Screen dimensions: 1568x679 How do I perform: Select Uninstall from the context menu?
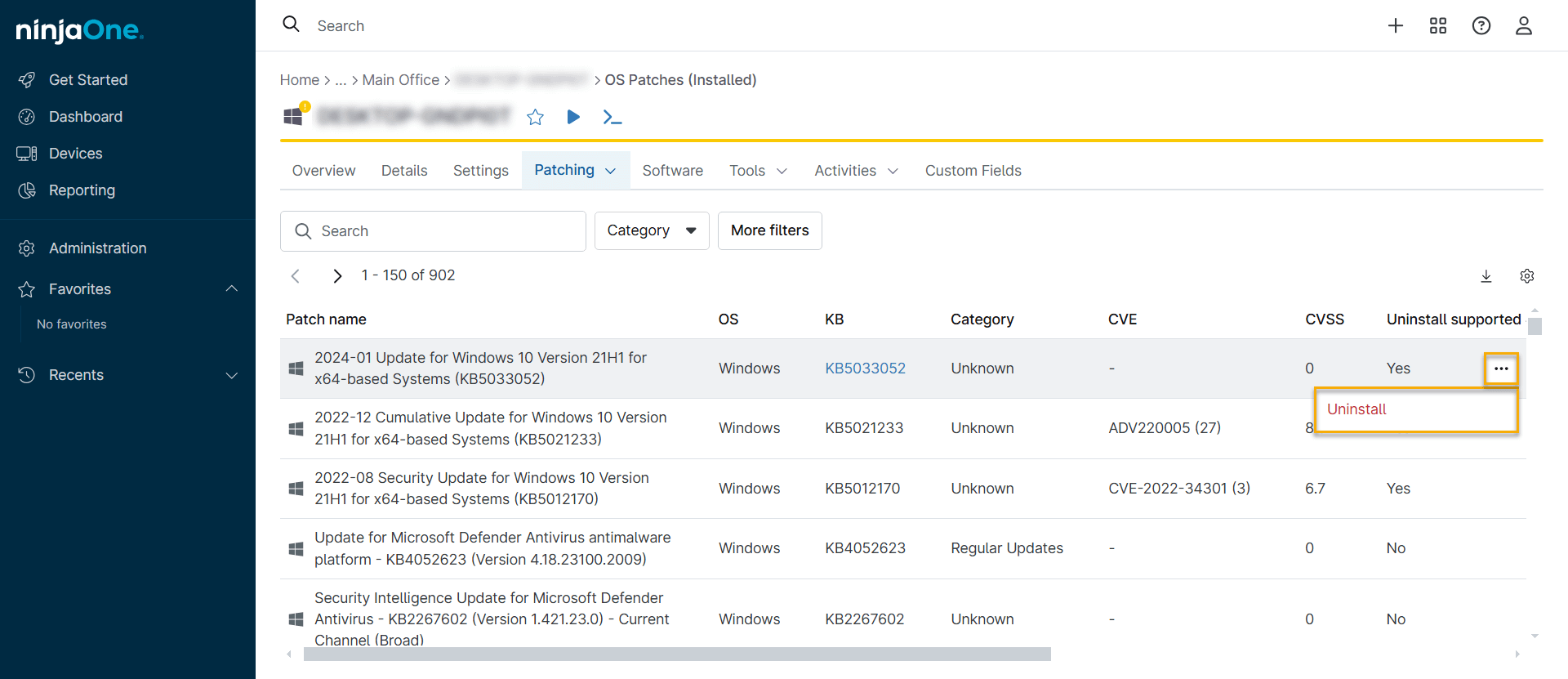click(x=1356, y=409)
